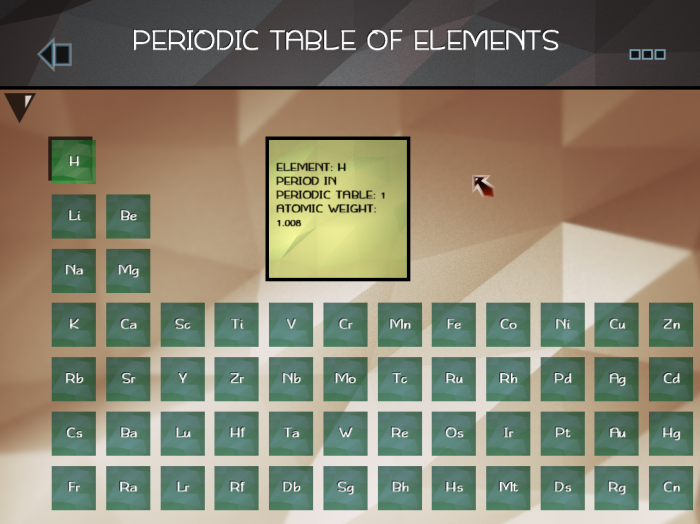Image resolution: width=700 pixels, height=524 pixels.
Task: Pick the Db element tile
Action: [291, 488]
